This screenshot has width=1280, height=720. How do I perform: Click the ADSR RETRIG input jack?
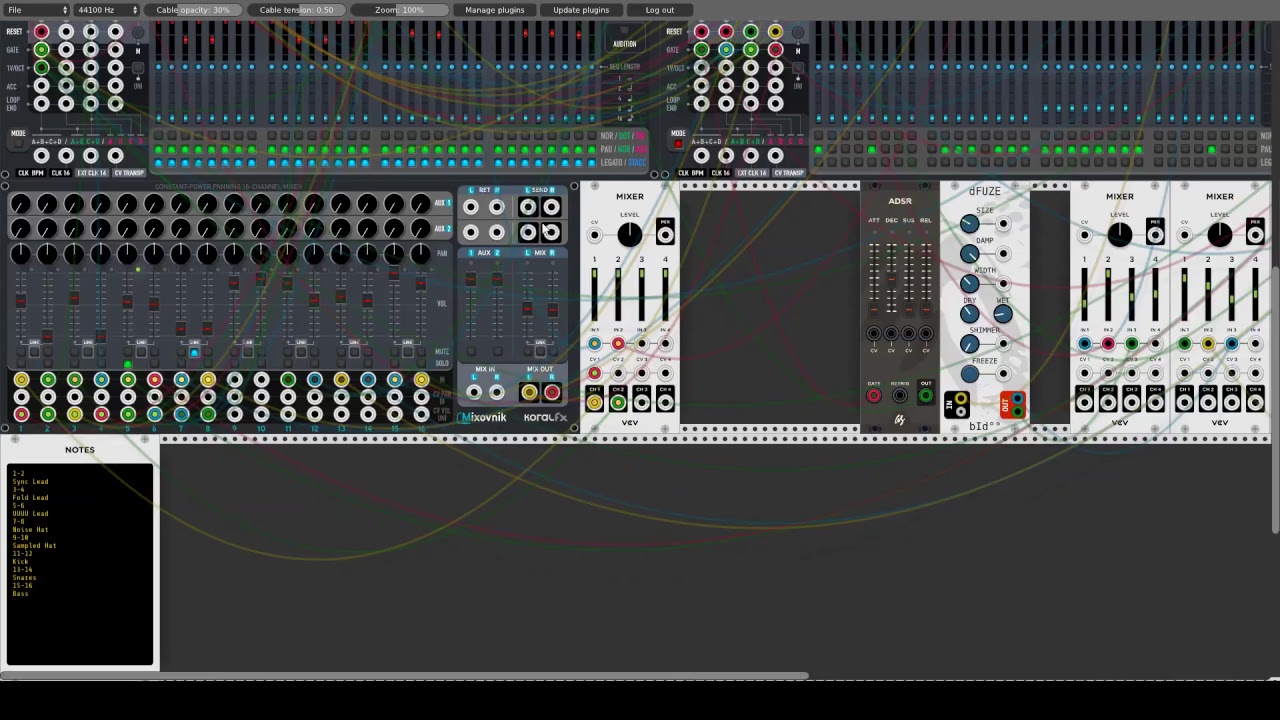pyautogui.click(x=900, y=396)
